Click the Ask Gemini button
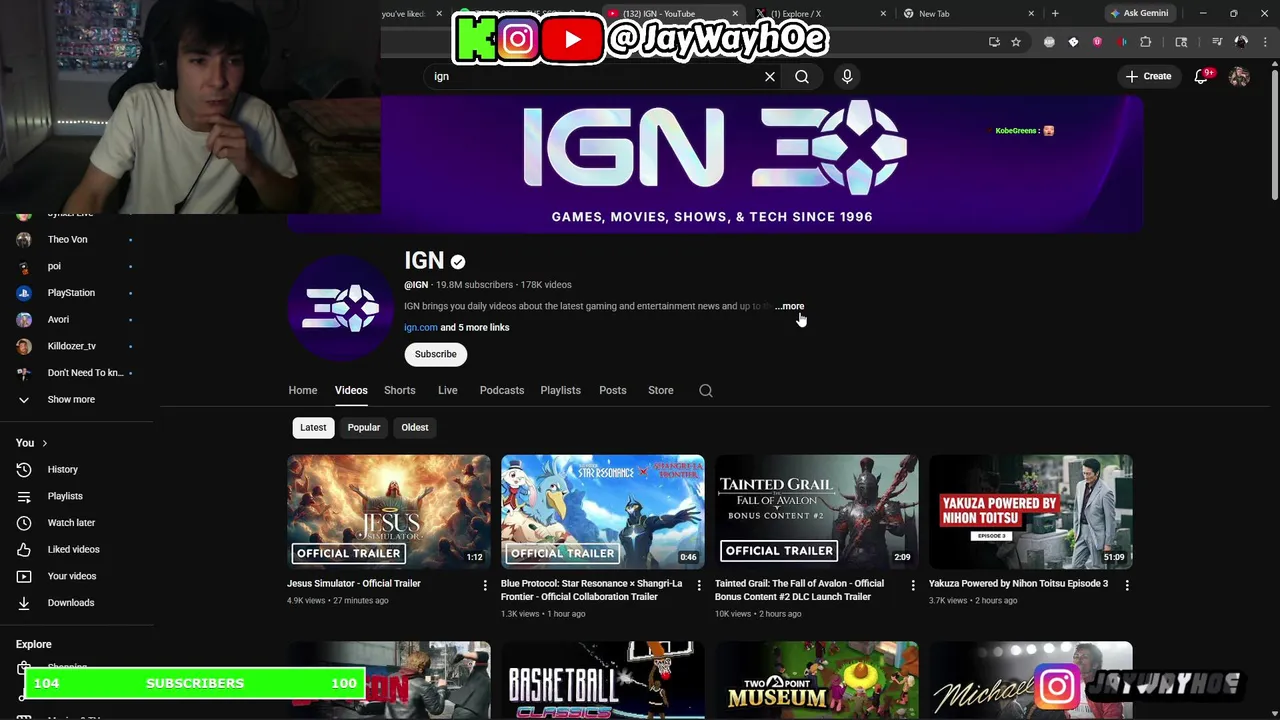The width and height of the screenshot is (1280, 720). (x=1138, y=14)
